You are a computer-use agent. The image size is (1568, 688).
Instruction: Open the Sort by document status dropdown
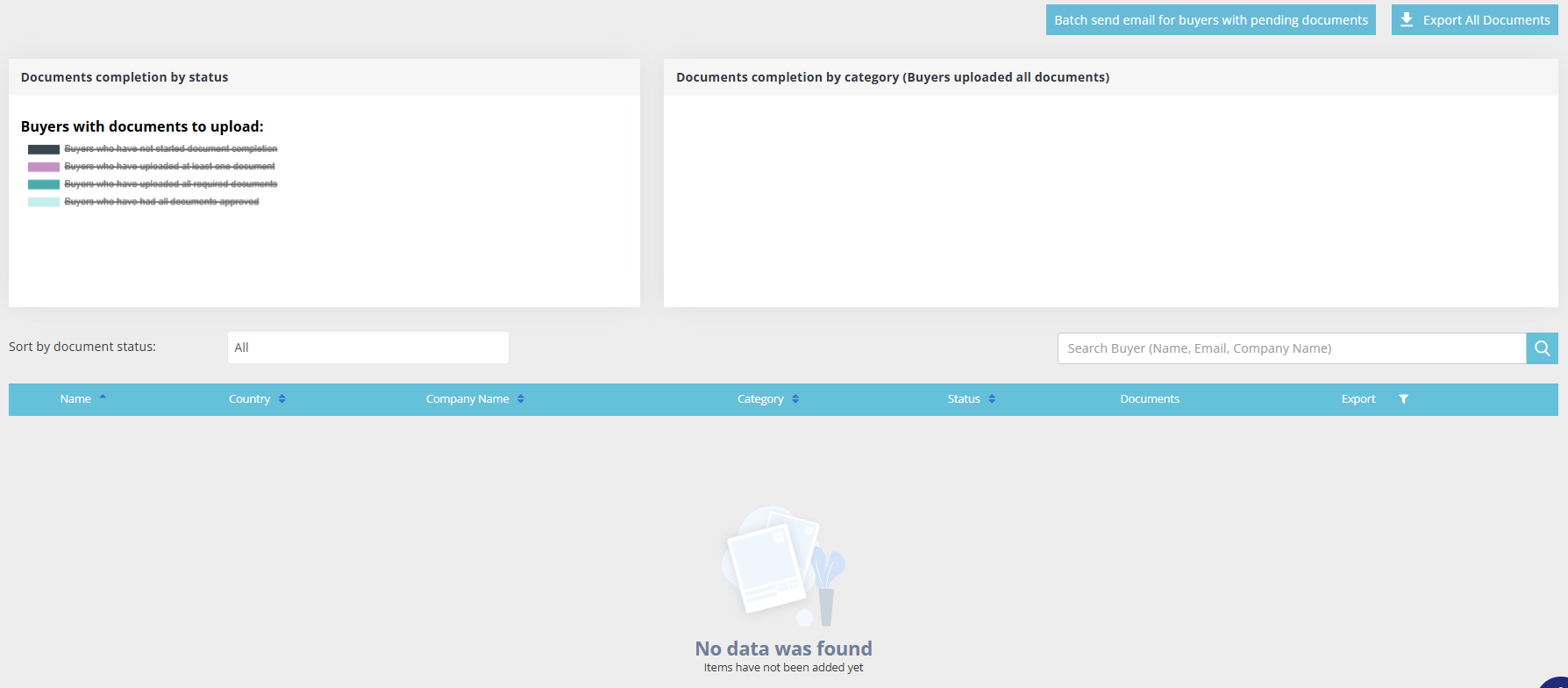(367, 348)
